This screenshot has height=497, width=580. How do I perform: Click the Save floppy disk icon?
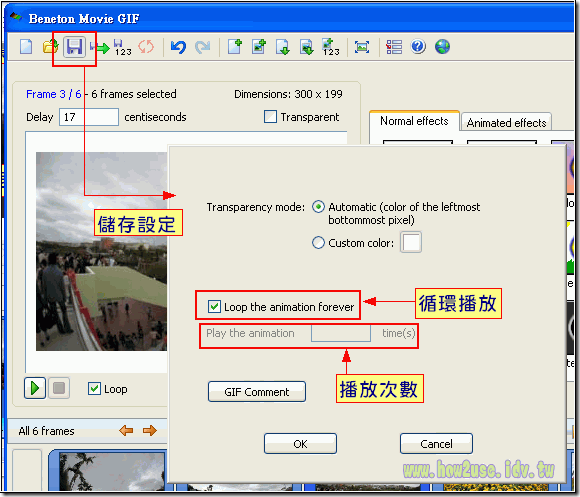(x=74, y=47)
